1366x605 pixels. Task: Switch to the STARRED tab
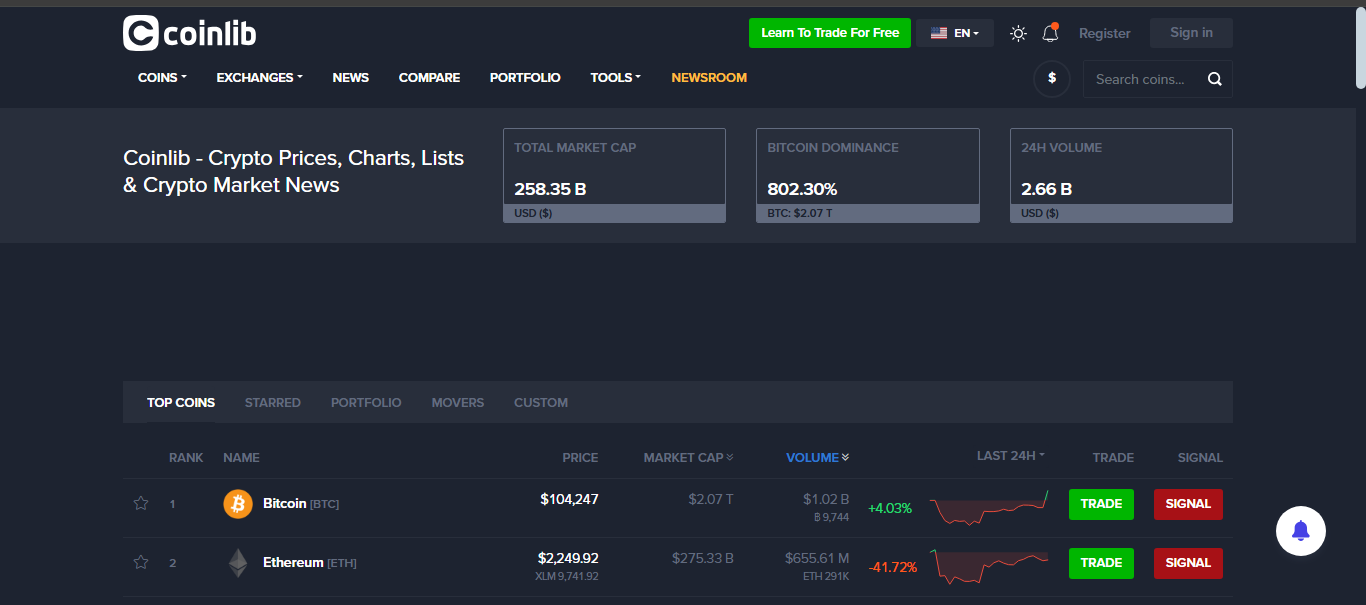tap(273, 402)
